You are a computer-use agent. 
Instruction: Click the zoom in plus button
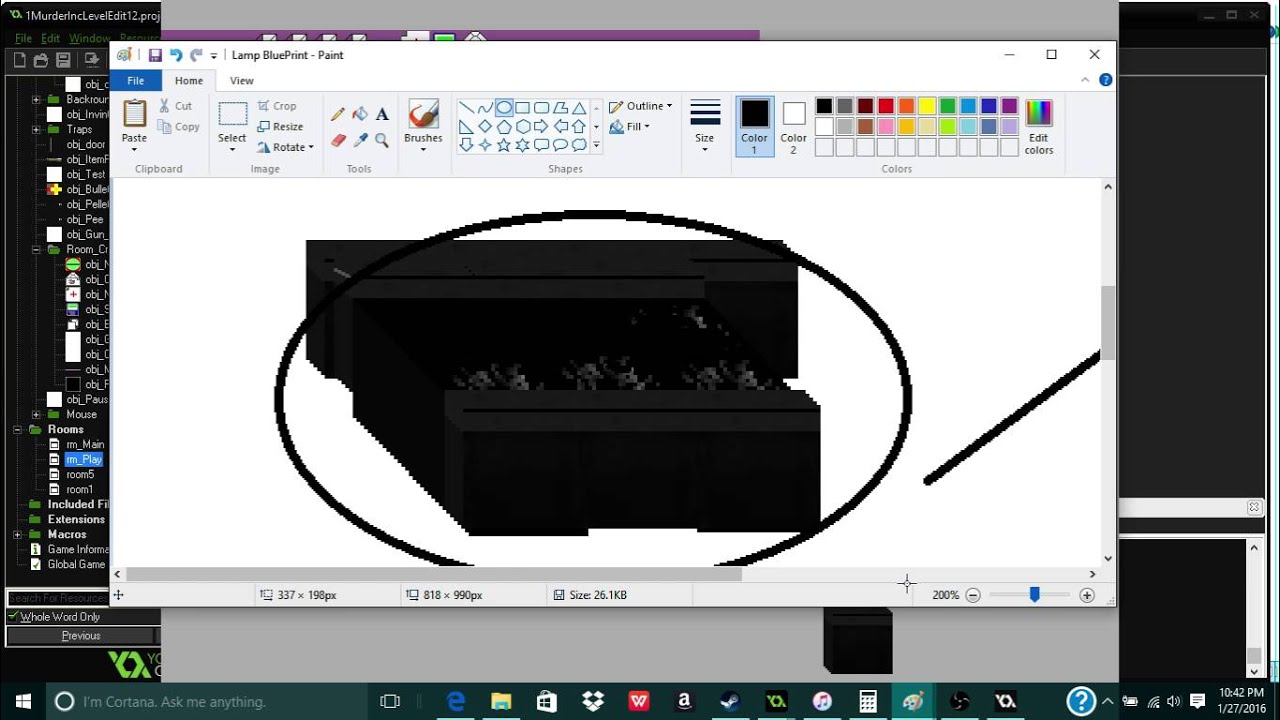coord(1087,595)
